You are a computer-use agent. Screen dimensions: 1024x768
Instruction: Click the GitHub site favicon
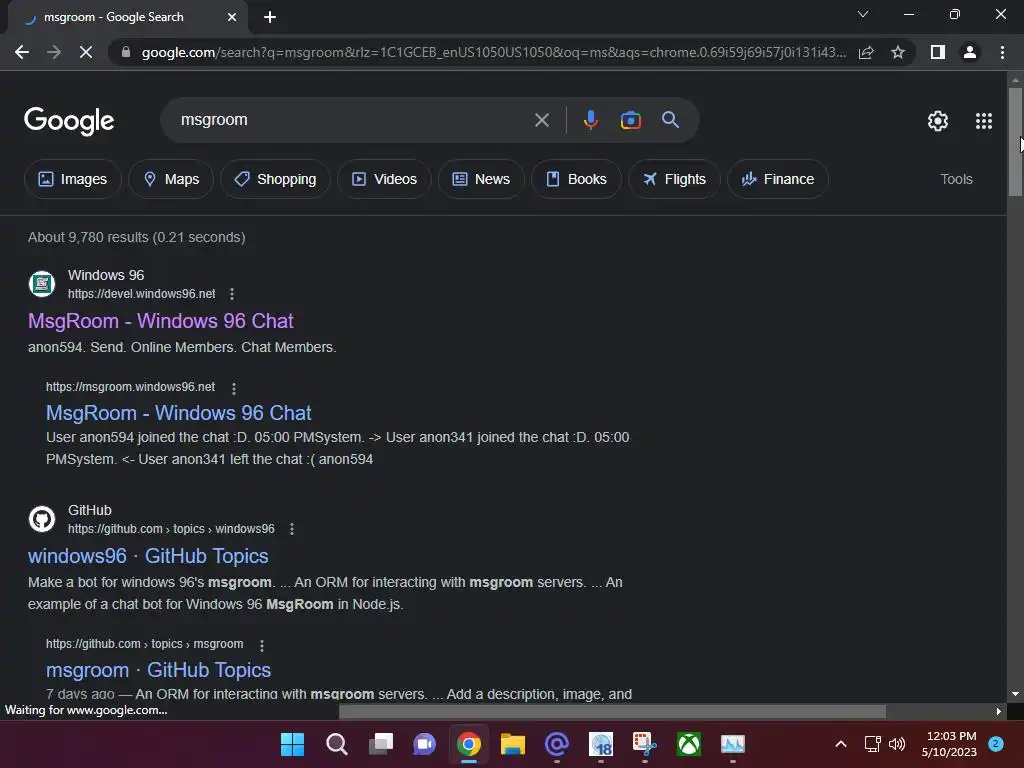point(42,519)
